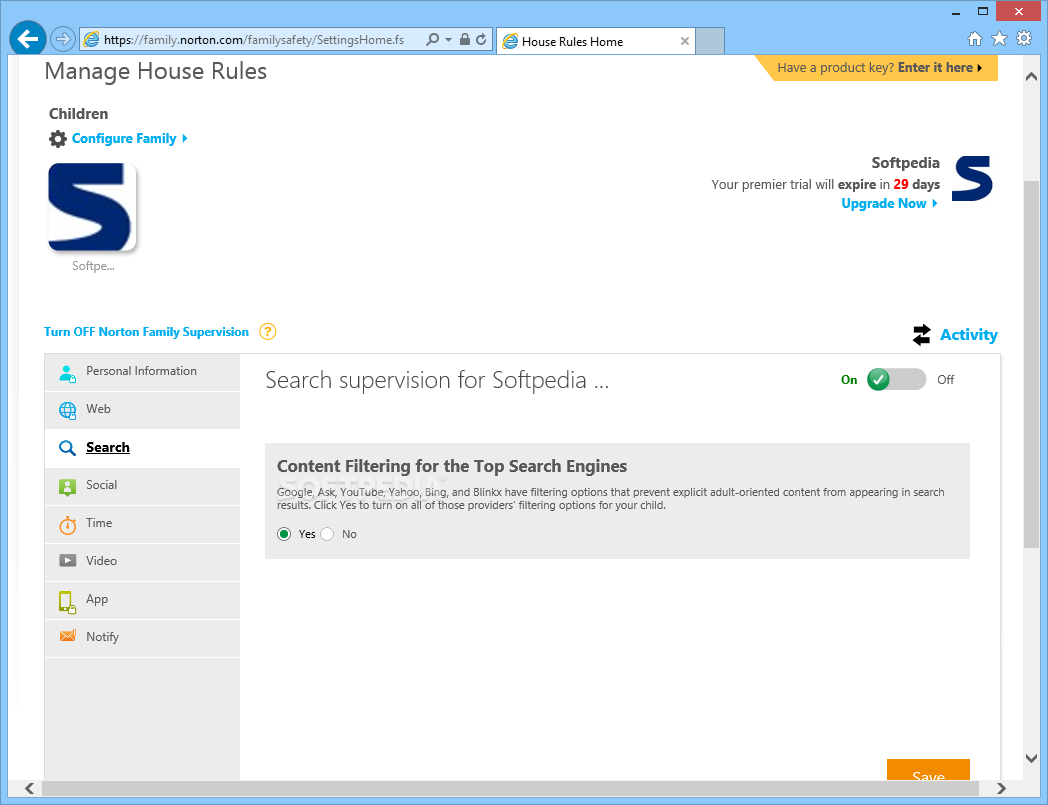Click the browser forward arrow button
This screenshot has height=805, width=1048.
63,39
